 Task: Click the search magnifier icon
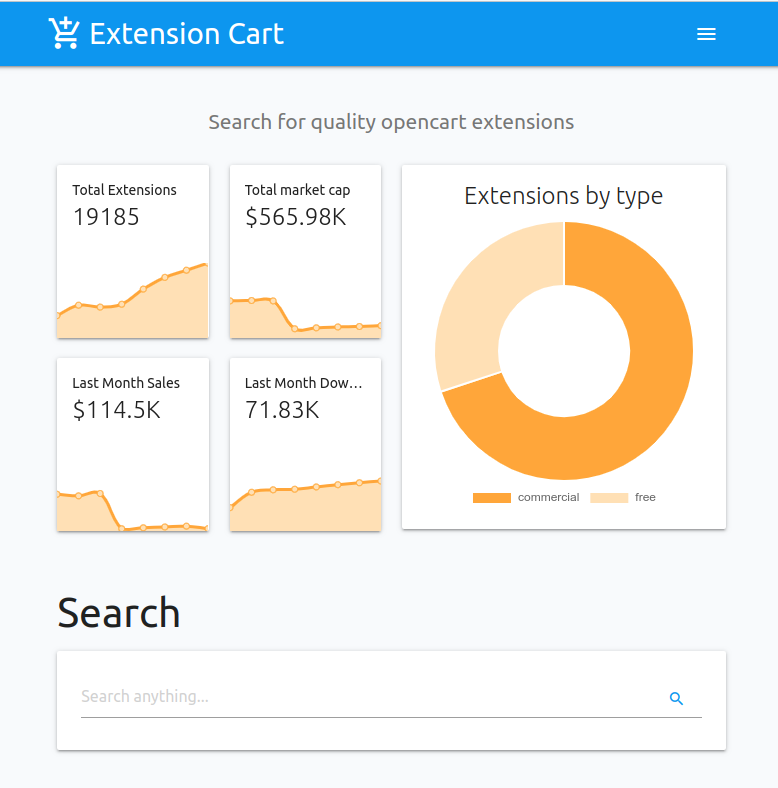click(x=676, y=698)
